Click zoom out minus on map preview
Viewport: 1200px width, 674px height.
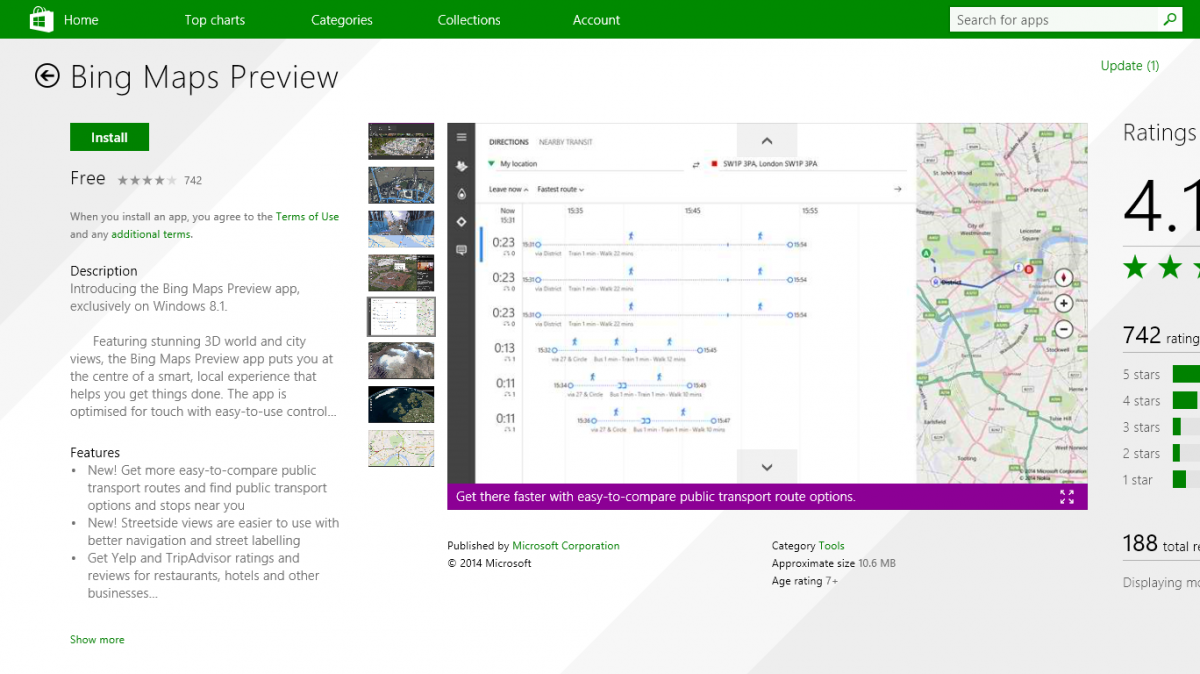coord(1064,328)
